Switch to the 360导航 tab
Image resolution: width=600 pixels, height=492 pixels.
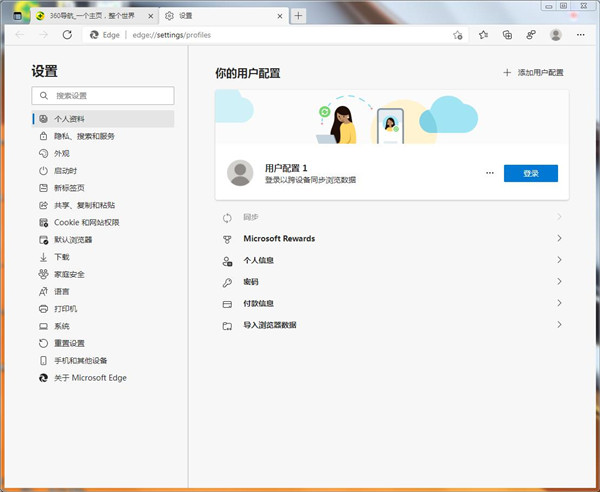point(90,16)
